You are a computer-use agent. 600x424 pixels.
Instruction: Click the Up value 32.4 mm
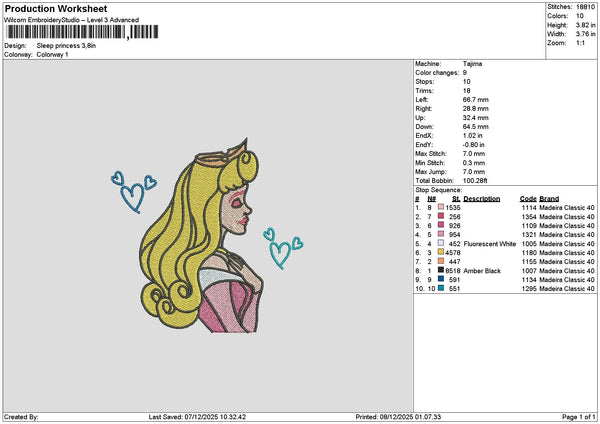pyautogui.click(x=476, y=117)
